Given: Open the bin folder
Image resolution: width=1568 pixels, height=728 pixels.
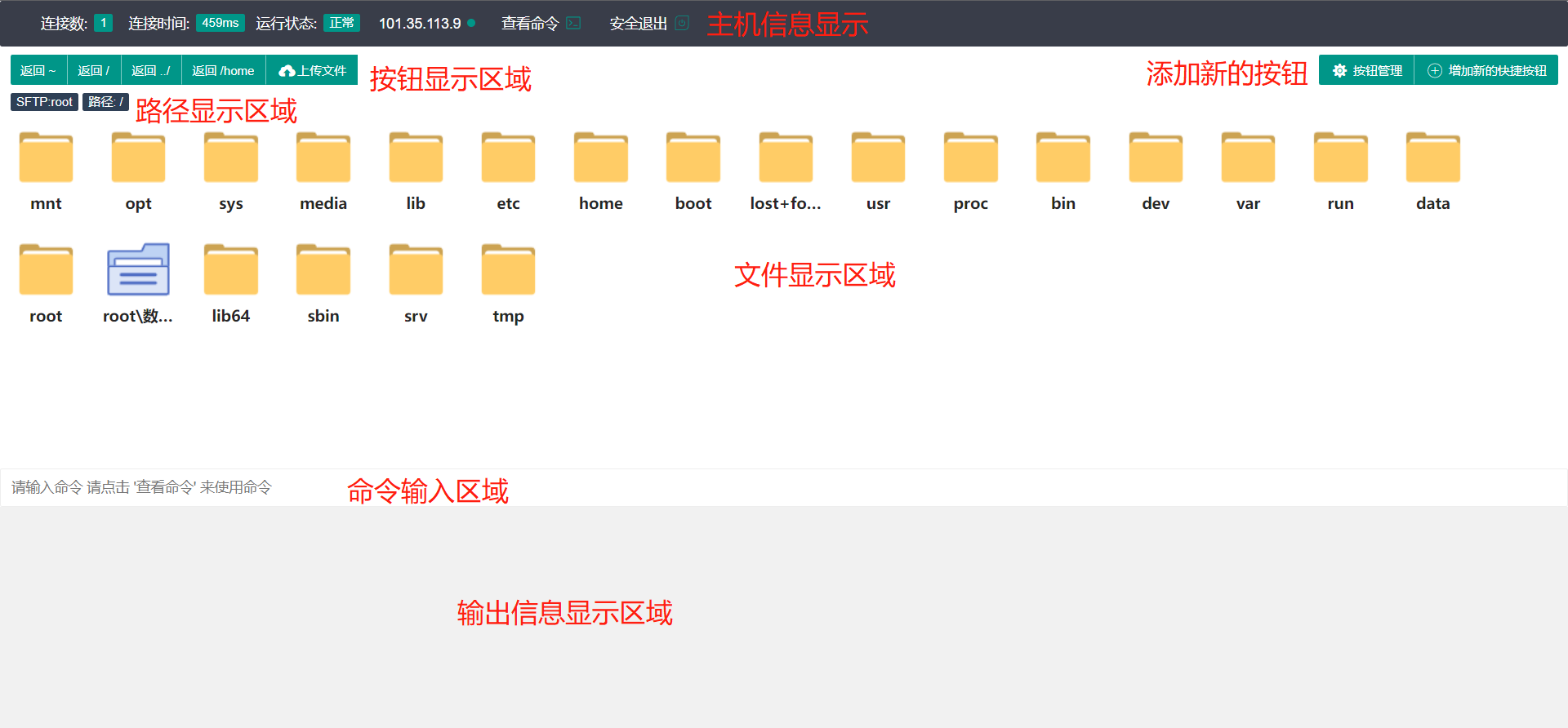Looking at the screenshot, I should point(1063,158).
